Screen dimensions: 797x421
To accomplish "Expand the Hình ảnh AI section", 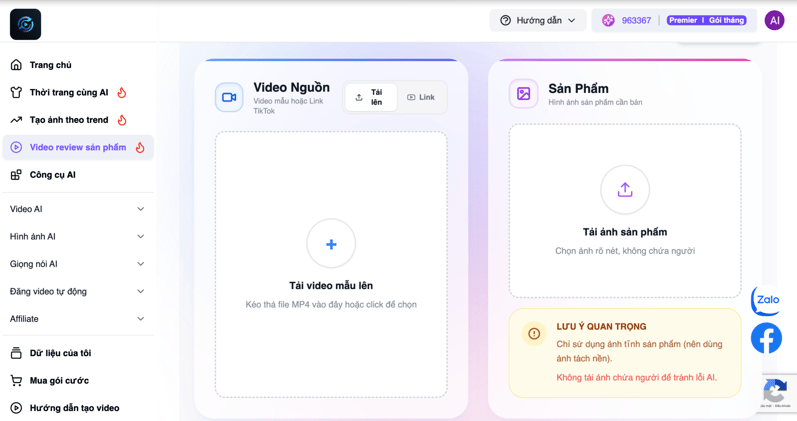I will tap(78, 236).
